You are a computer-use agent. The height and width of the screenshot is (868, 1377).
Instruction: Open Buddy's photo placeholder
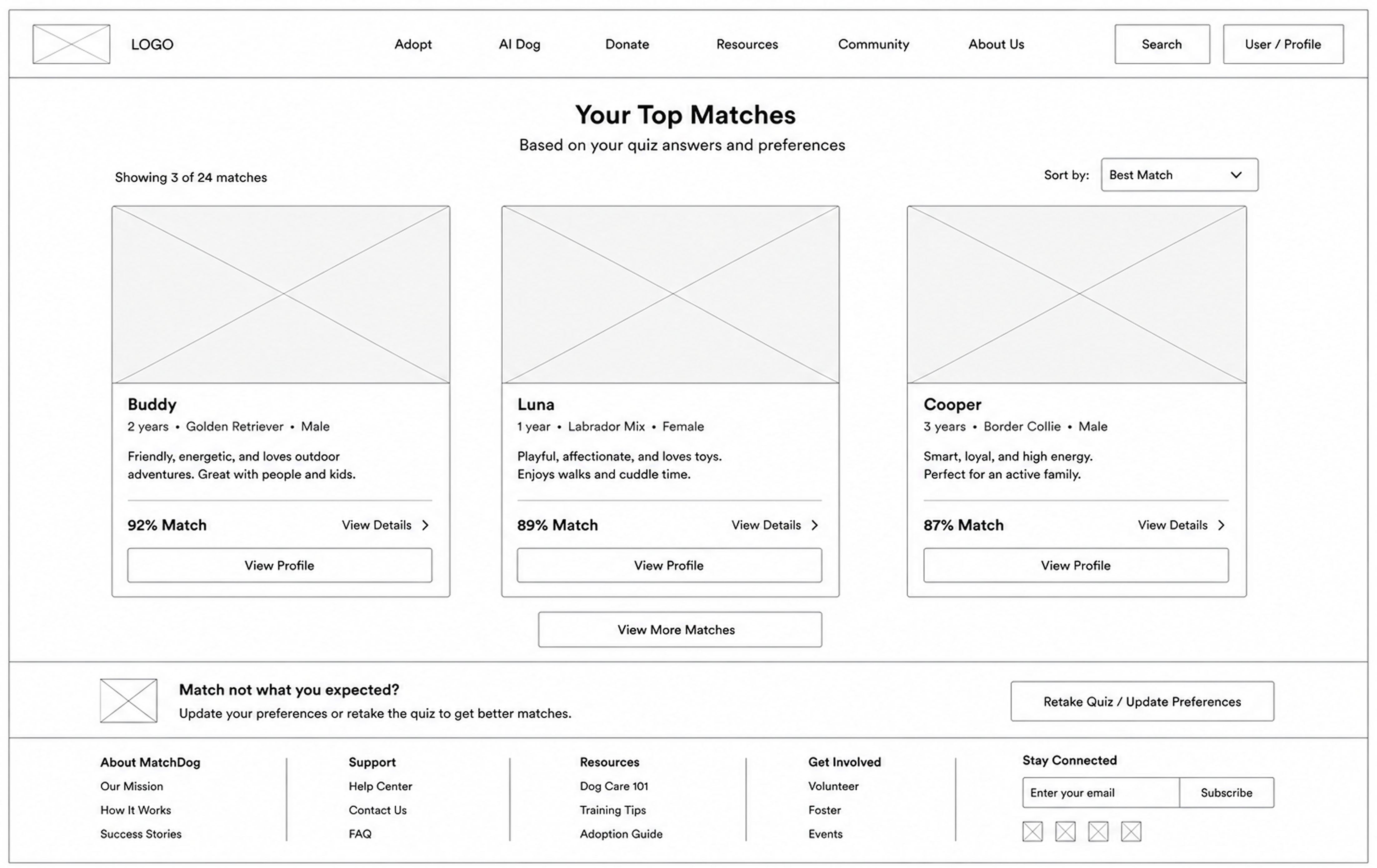coord(281,294)
